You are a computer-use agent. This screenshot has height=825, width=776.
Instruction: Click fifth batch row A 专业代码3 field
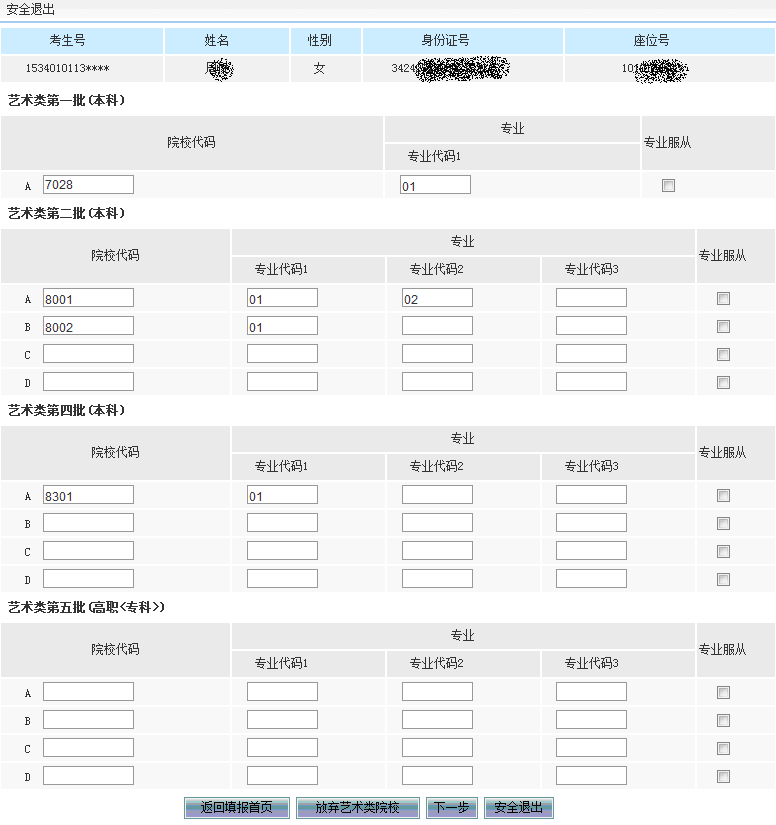pyautogui.click(x=591, y=691)
